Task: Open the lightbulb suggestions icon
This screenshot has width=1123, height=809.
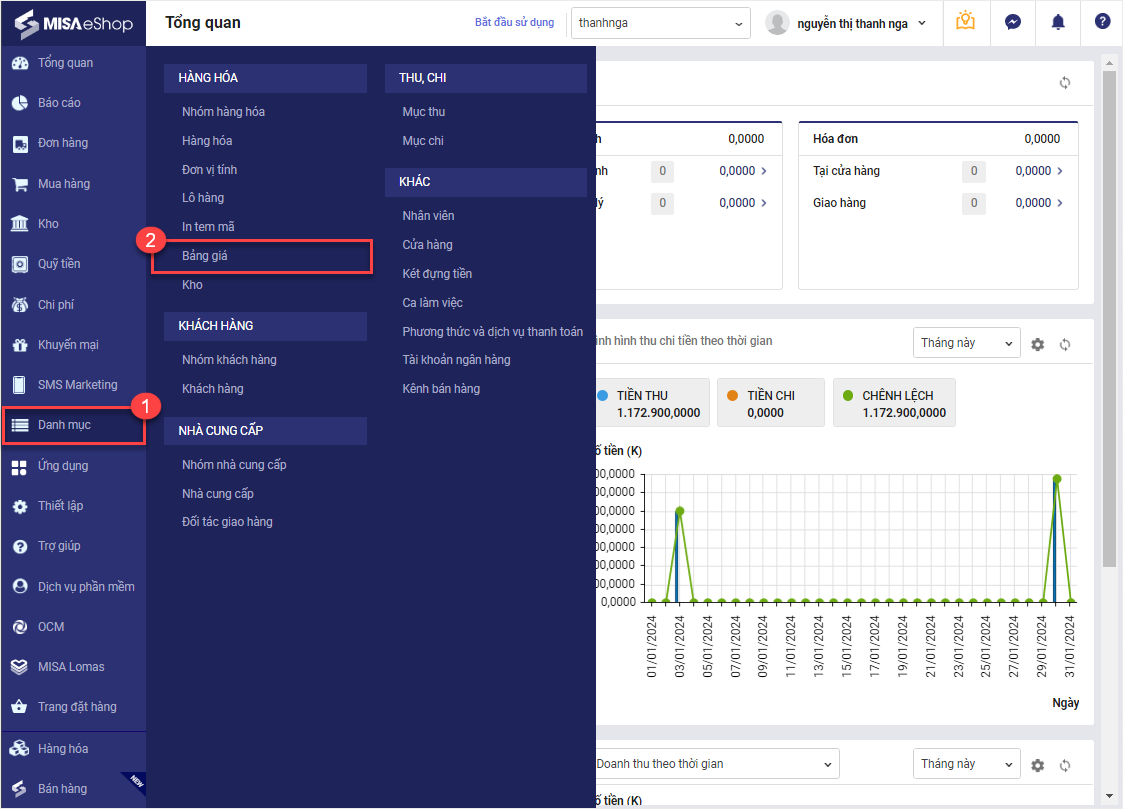Action: tap(965, 22)
